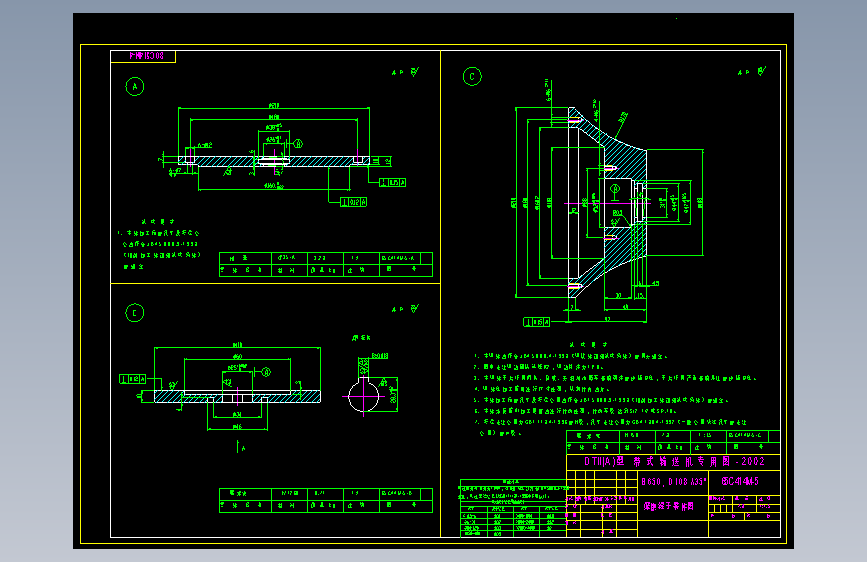
Task: Click the "B650, D108 λ35°" specification text
Action: coord(673,482)
